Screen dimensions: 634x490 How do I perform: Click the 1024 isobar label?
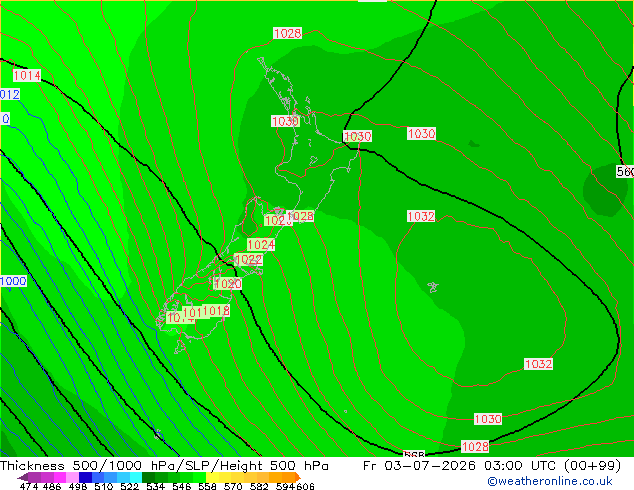click(x=261, y=245)
